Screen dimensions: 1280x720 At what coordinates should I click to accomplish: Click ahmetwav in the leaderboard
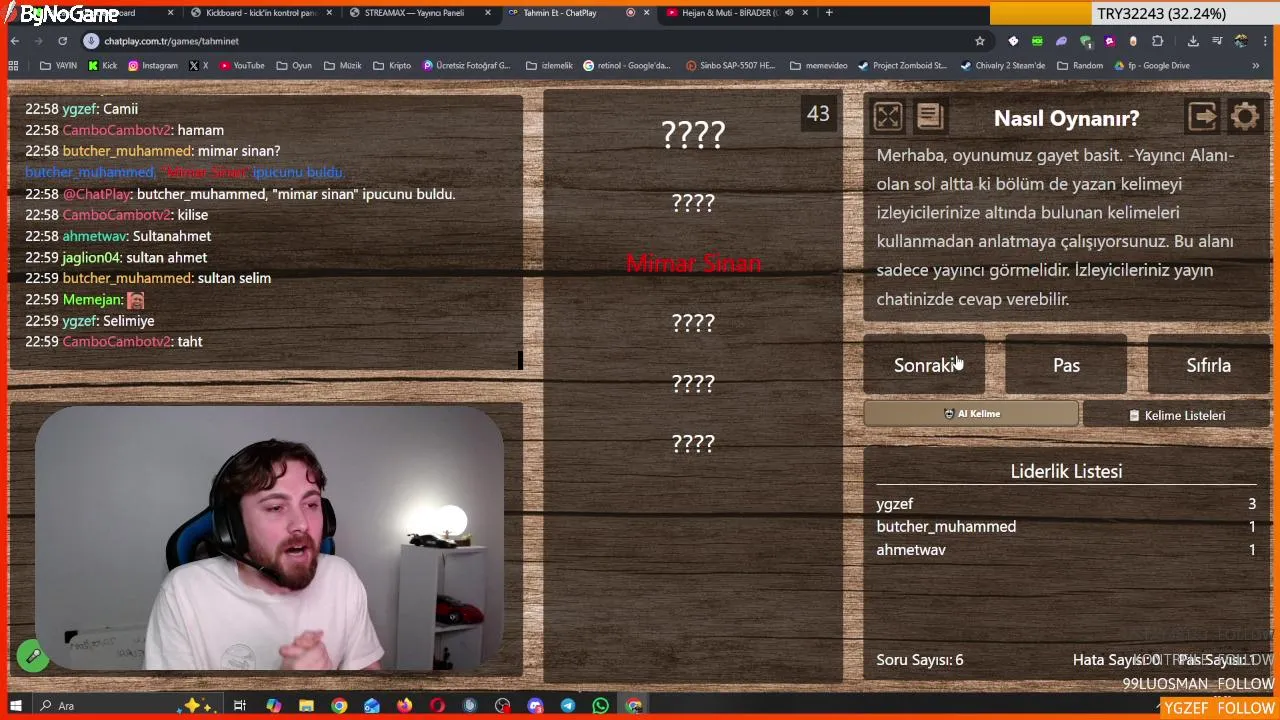coord(911,550)
